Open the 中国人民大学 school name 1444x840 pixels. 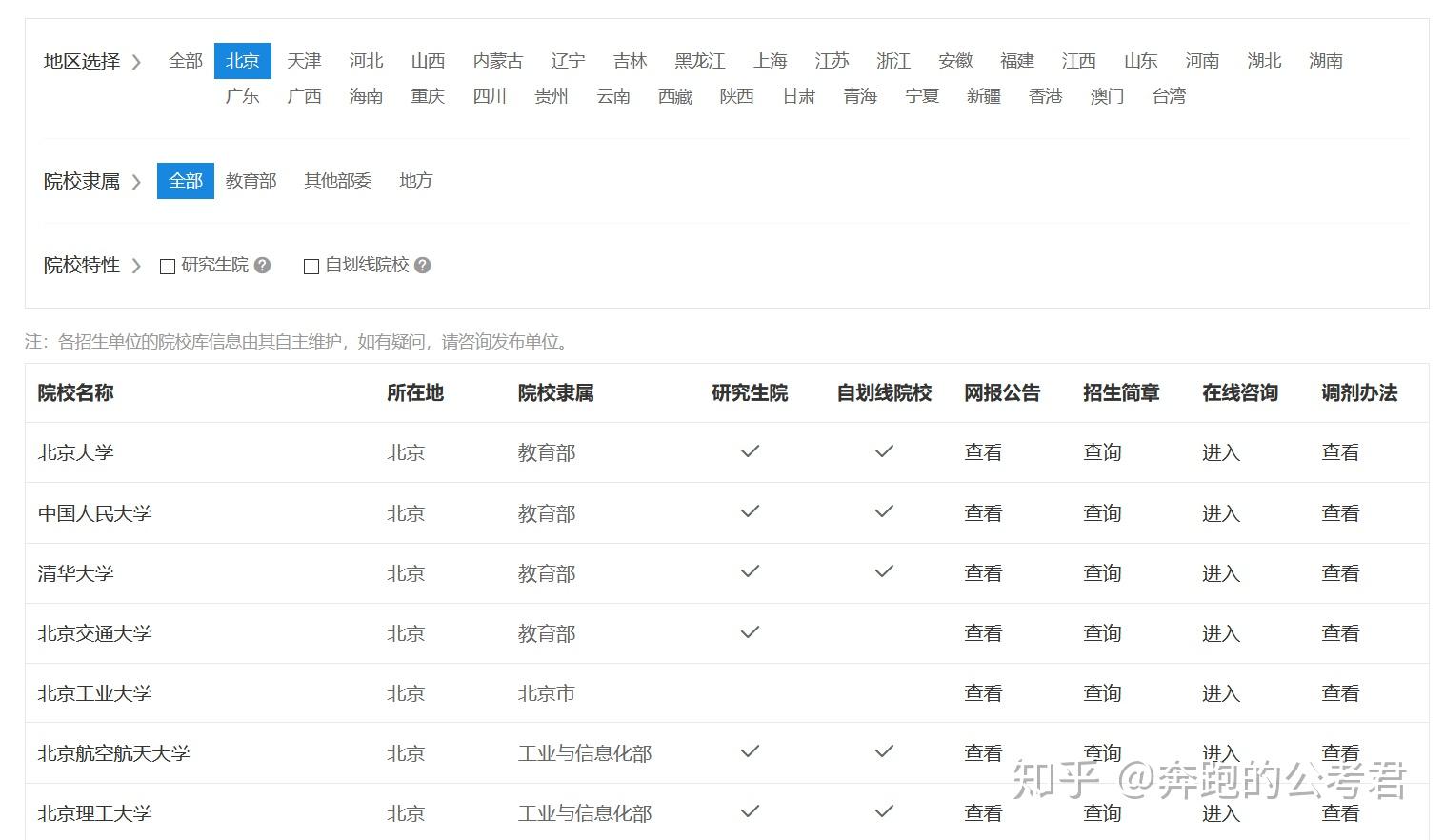click(95, 513)
